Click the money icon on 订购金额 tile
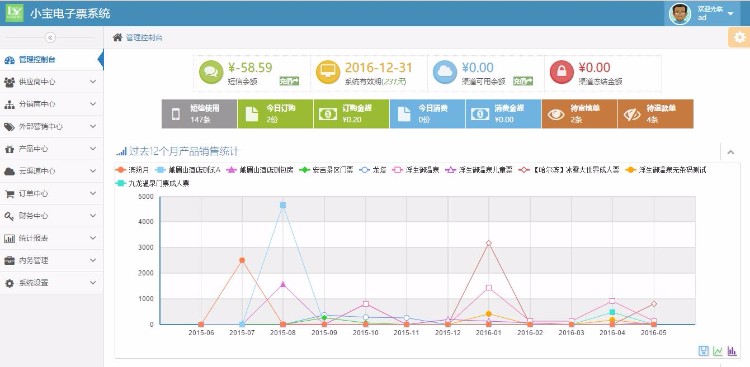 pos(328,114)
